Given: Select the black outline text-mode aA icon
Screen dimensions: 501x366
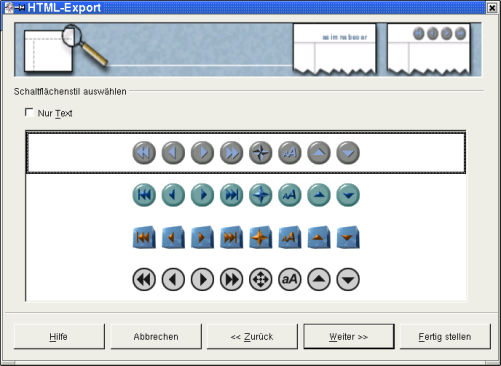Looking at the screenshot, I should click(x=290, y=279).
